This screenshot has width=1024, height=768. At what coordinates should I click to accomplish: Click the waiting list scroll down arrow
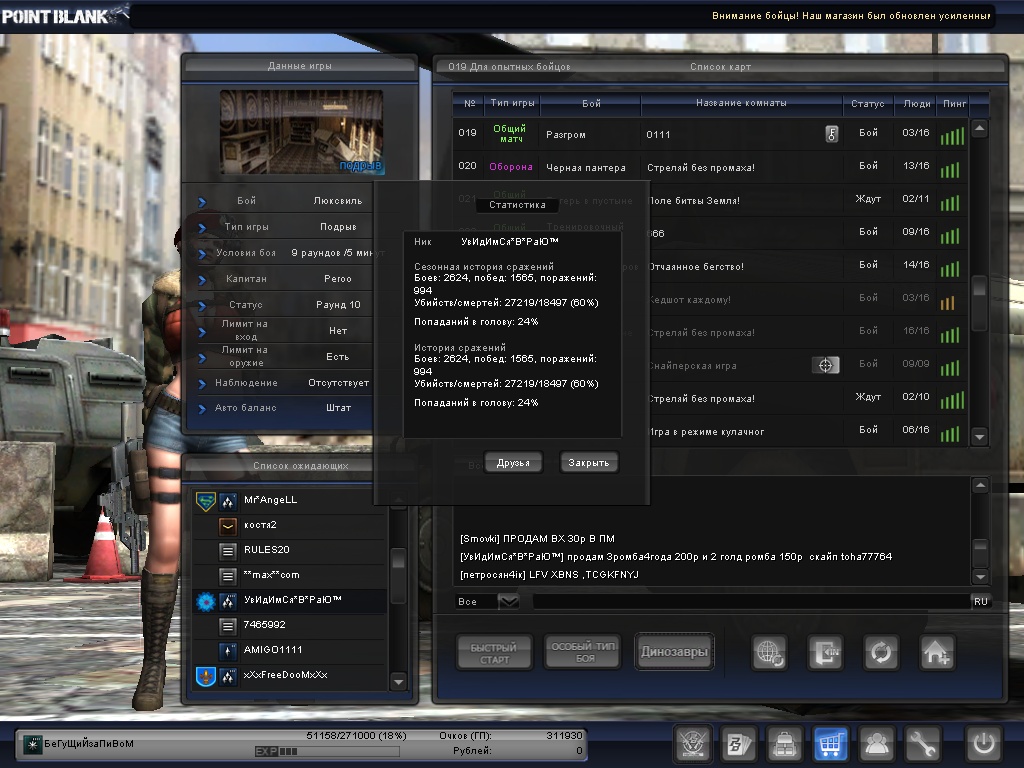[398, 682]
